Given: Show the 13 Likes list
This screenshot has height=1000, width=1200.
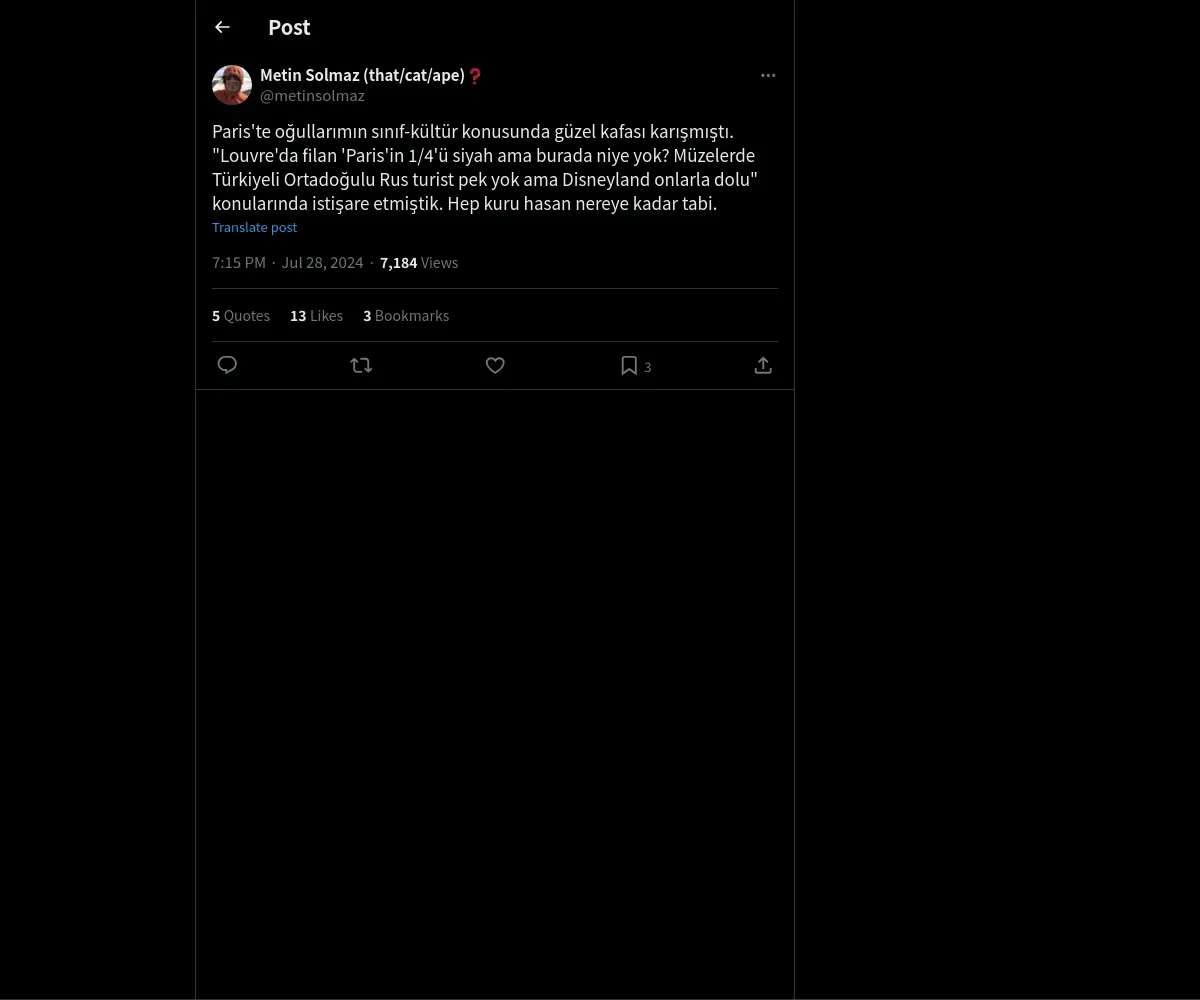Looking at the screenshot, I should (x=316, y=315).
